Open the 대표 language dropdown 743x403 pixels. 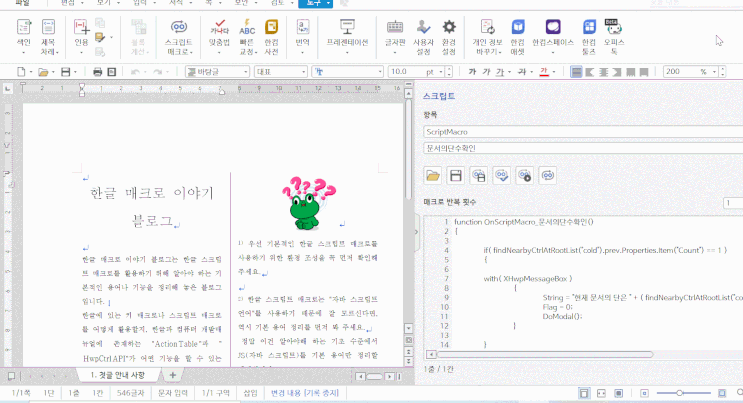click(303, 72)
